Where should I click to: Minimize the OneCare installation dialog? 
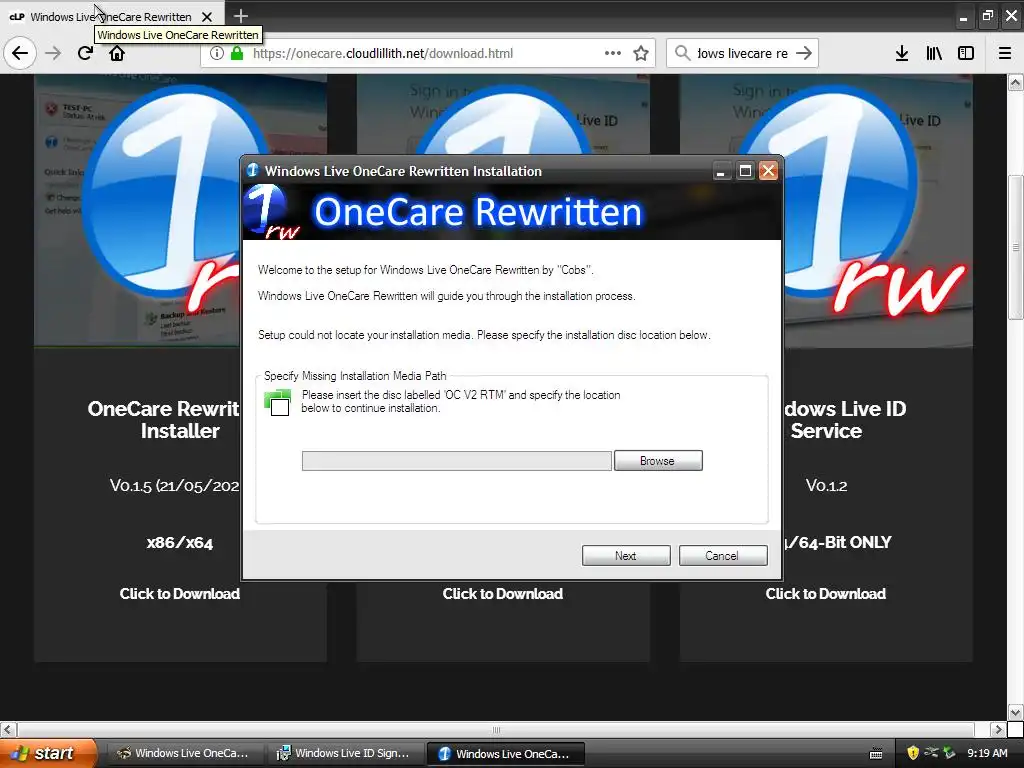[x=720, y=171]
